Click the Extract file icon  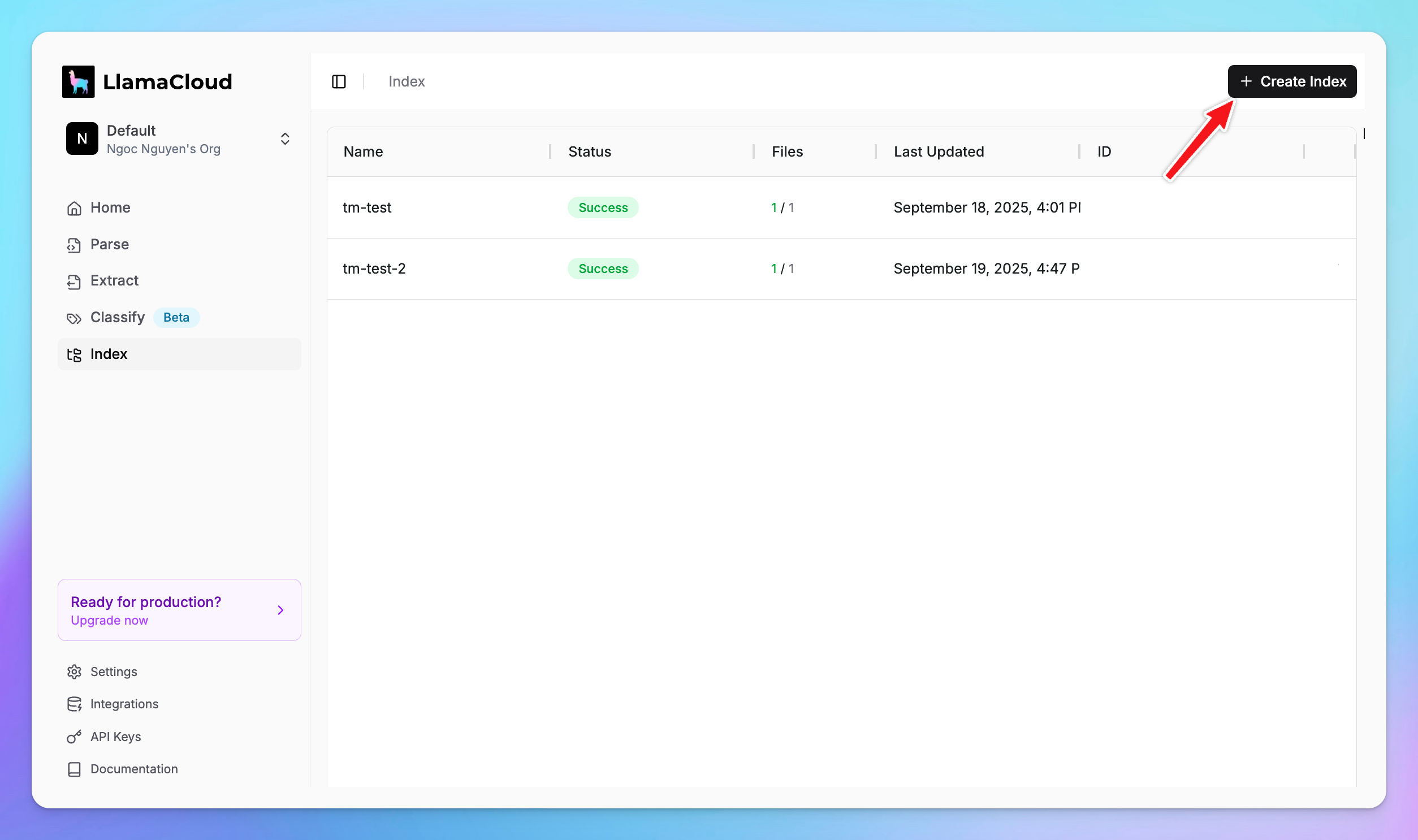pos(74,282)
